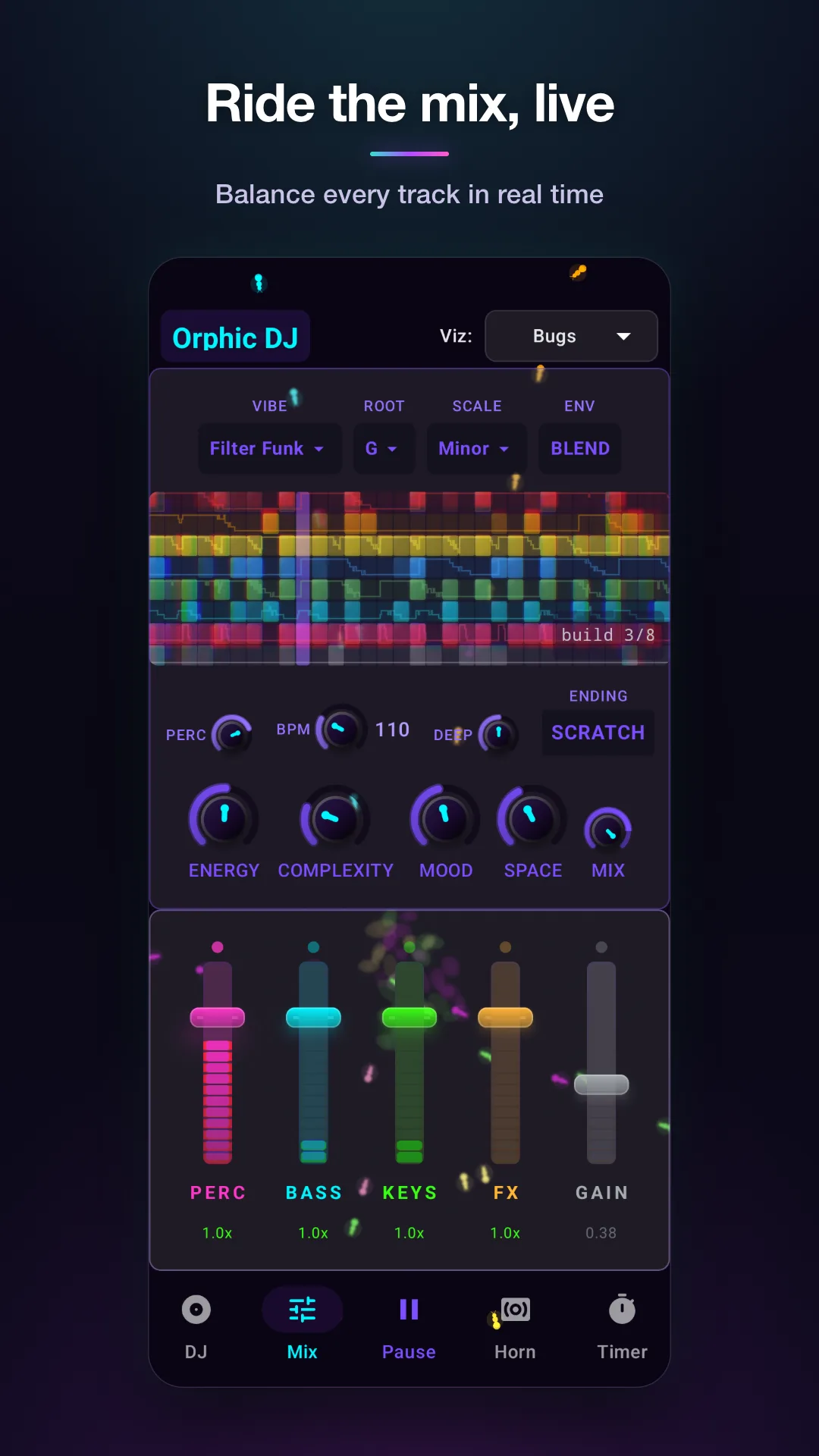Click the gray GAIN fader handle
Viewport: 819px width, 1456px height.
click(x=601, y=1084)
